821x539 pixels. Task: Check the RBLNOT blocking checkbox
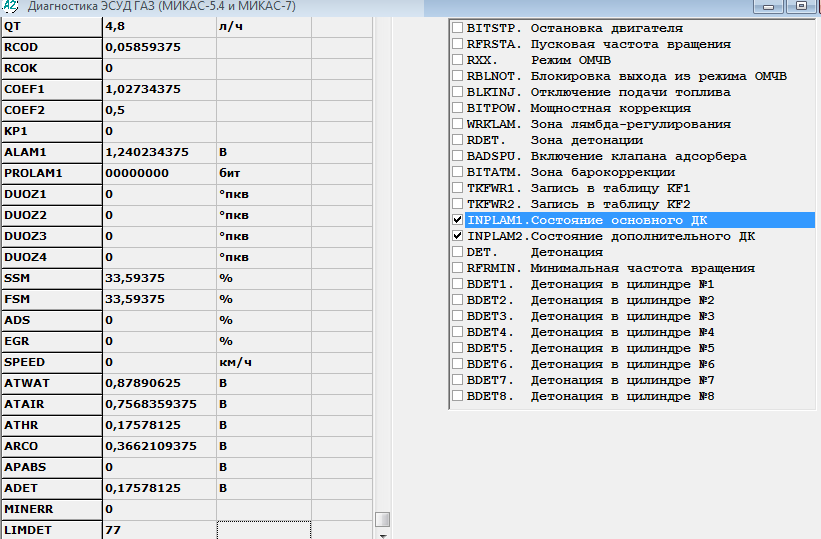(x=458, y=76)
